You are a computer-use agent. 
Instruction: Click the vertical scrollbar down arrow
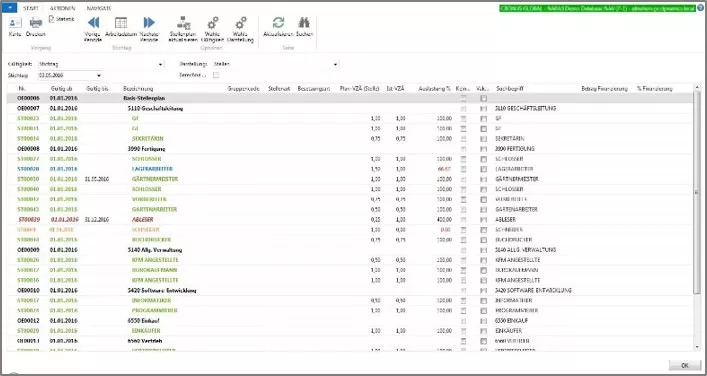pos(698,347)
